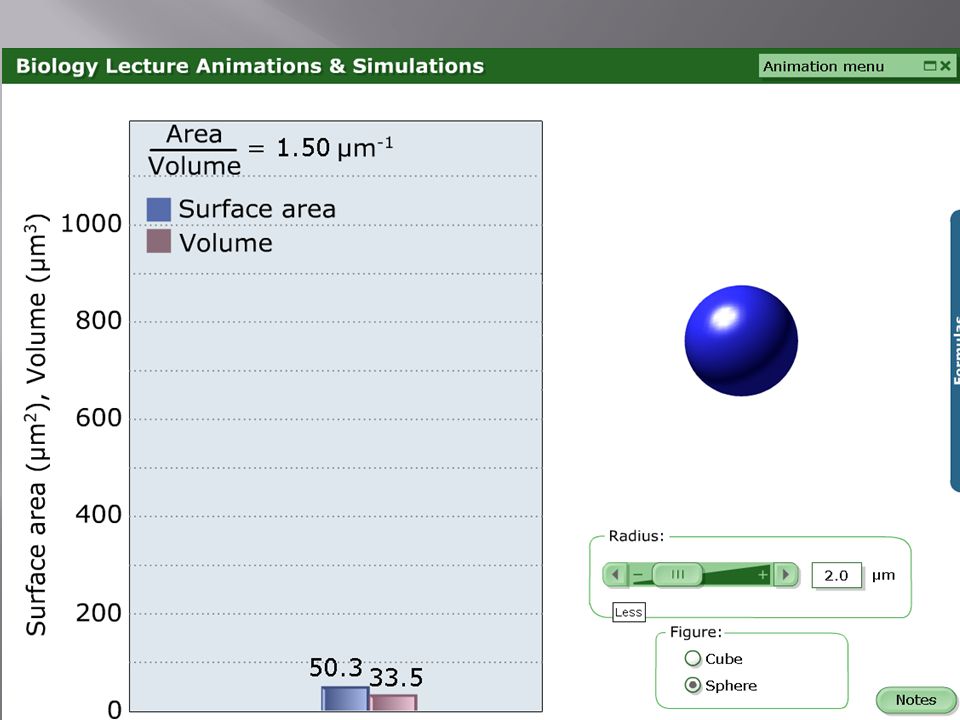Click the y-axis label 200

pyautogui.click(x=99, y=612)
